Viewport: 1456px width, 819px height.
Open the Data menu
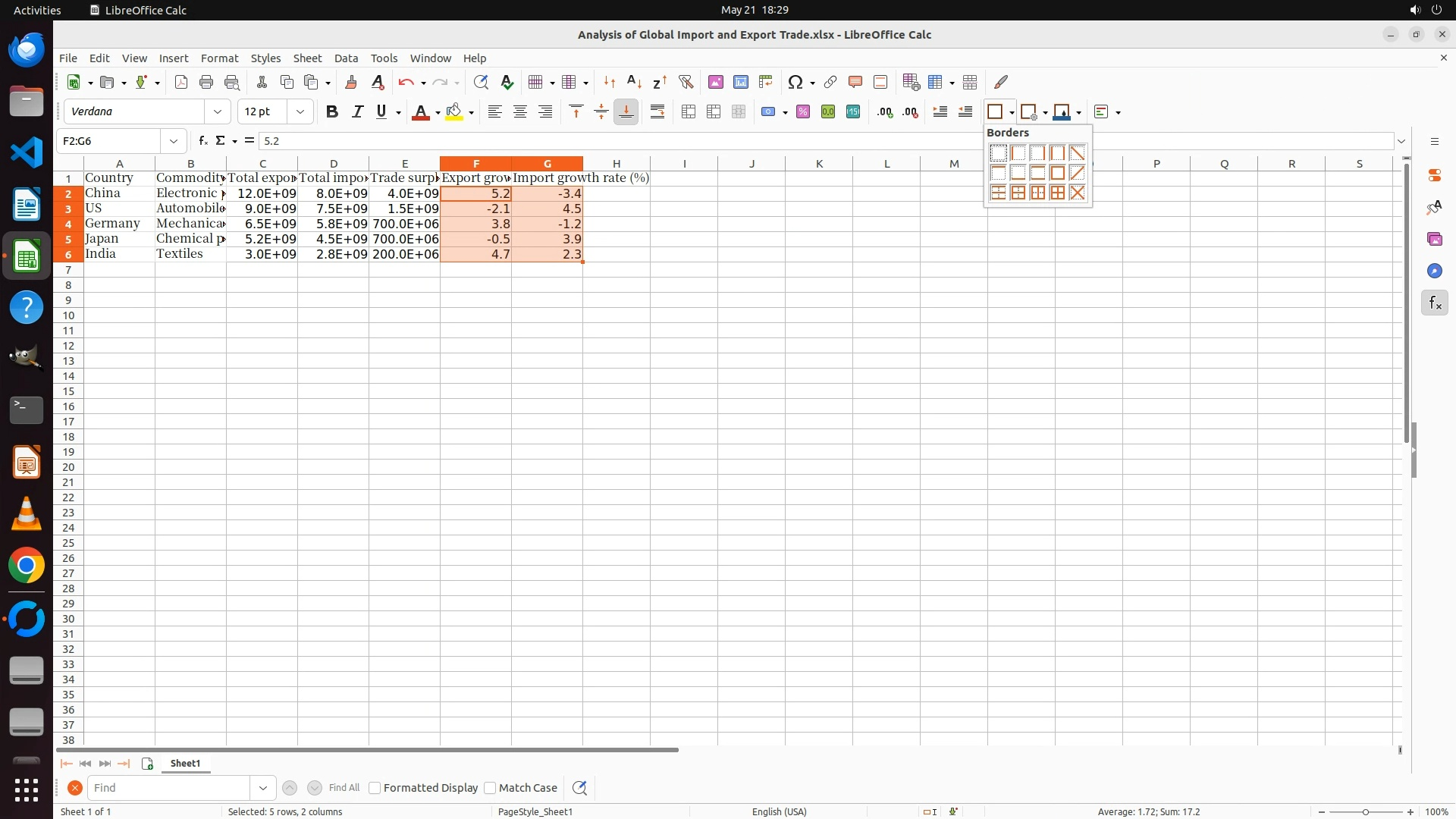(346, 58)
